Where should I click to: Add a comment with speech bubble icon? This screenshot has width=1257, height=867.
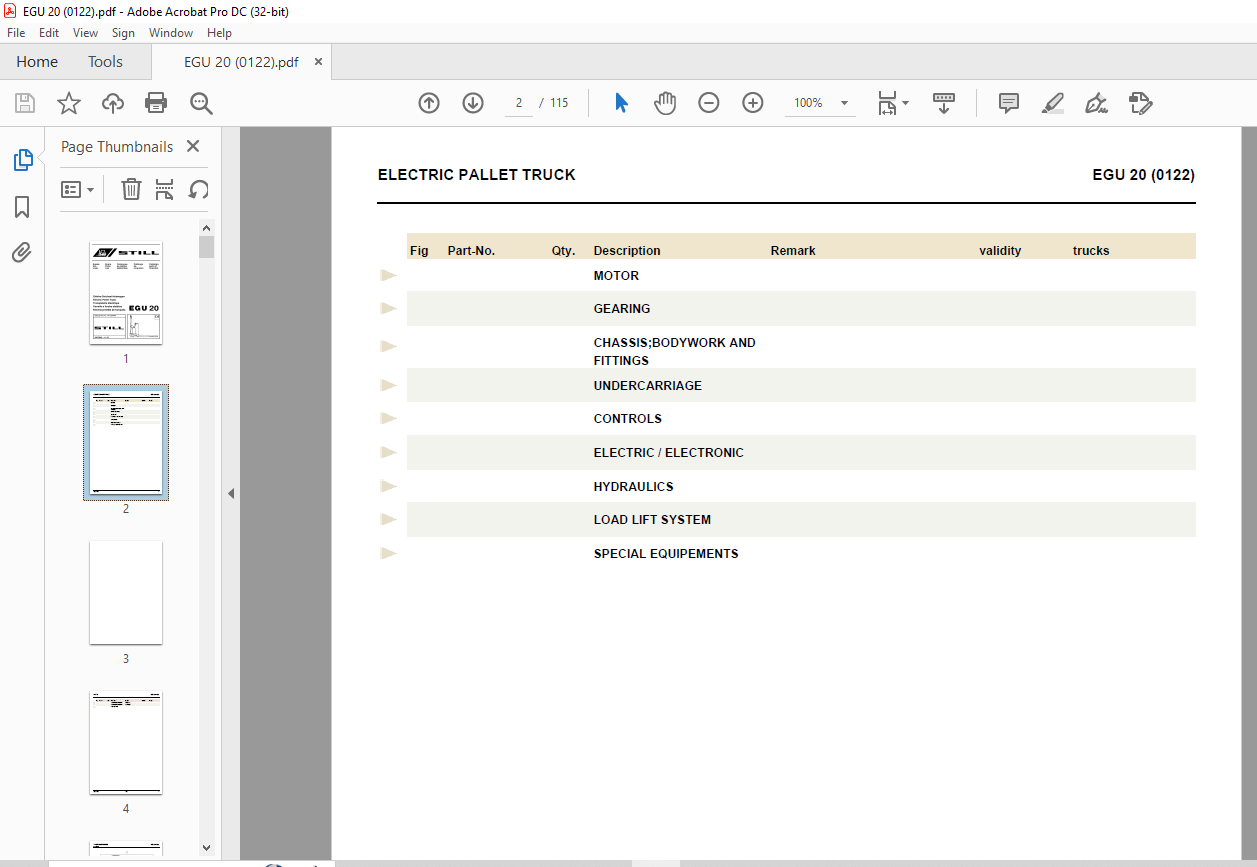tap(1009, 103)
